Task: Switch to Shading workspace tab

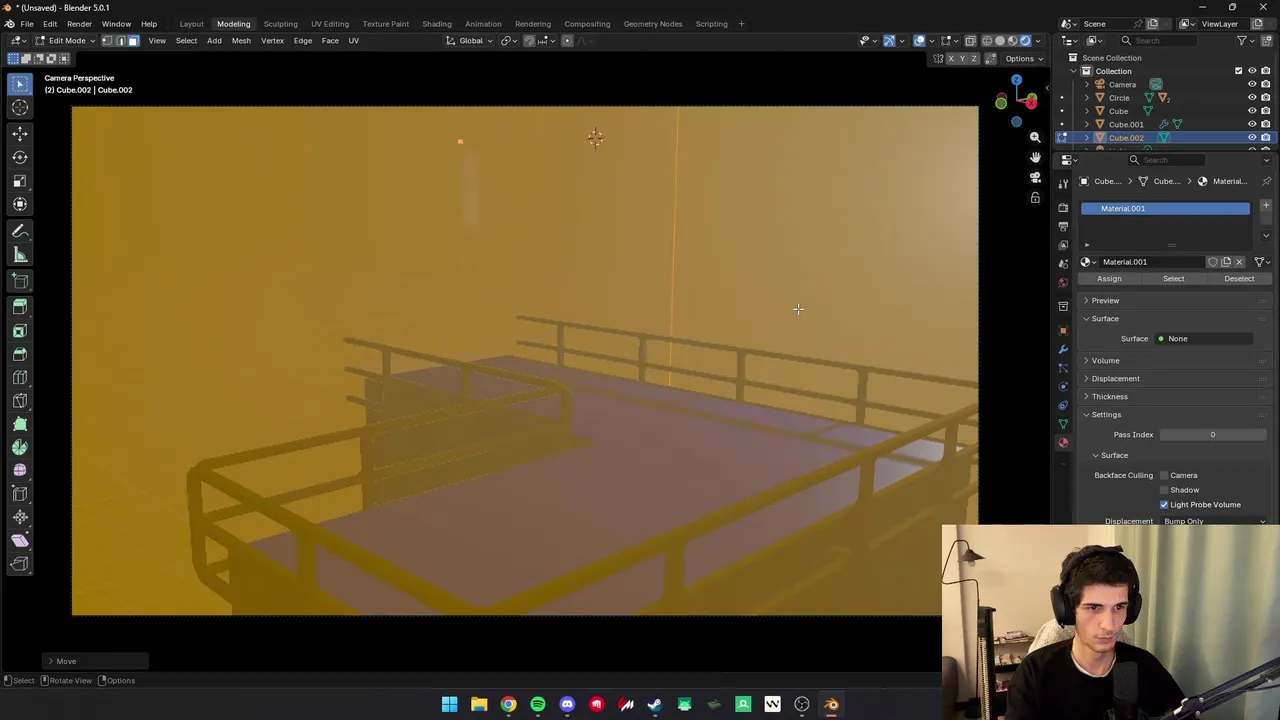Action: (436, 24)
